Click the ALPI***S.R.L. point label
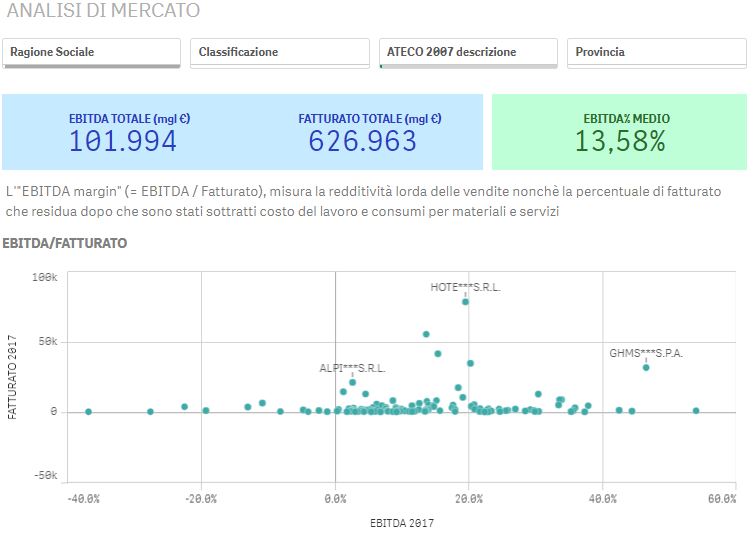This screenshot has height=536, width=753. (352, 368)
